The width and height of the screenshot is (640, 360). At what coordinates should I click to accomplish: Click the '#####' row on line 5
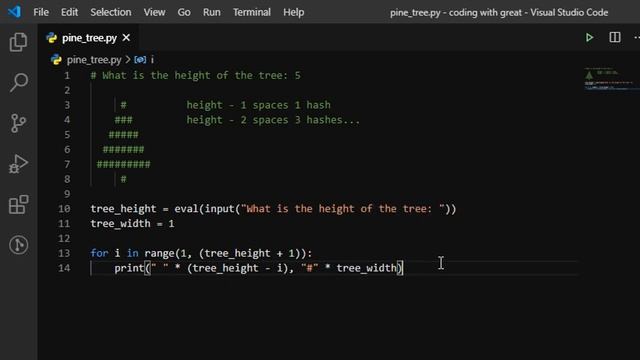[123, 135]
